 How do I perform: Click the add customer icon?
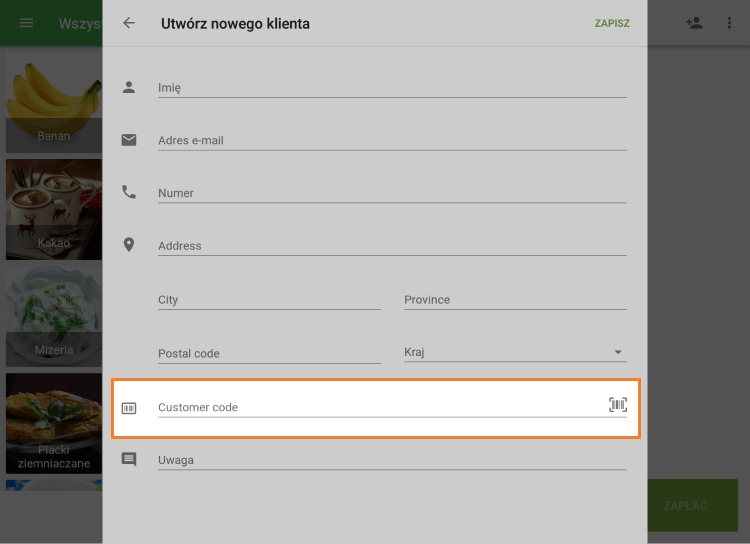click(x=694, y=23)
